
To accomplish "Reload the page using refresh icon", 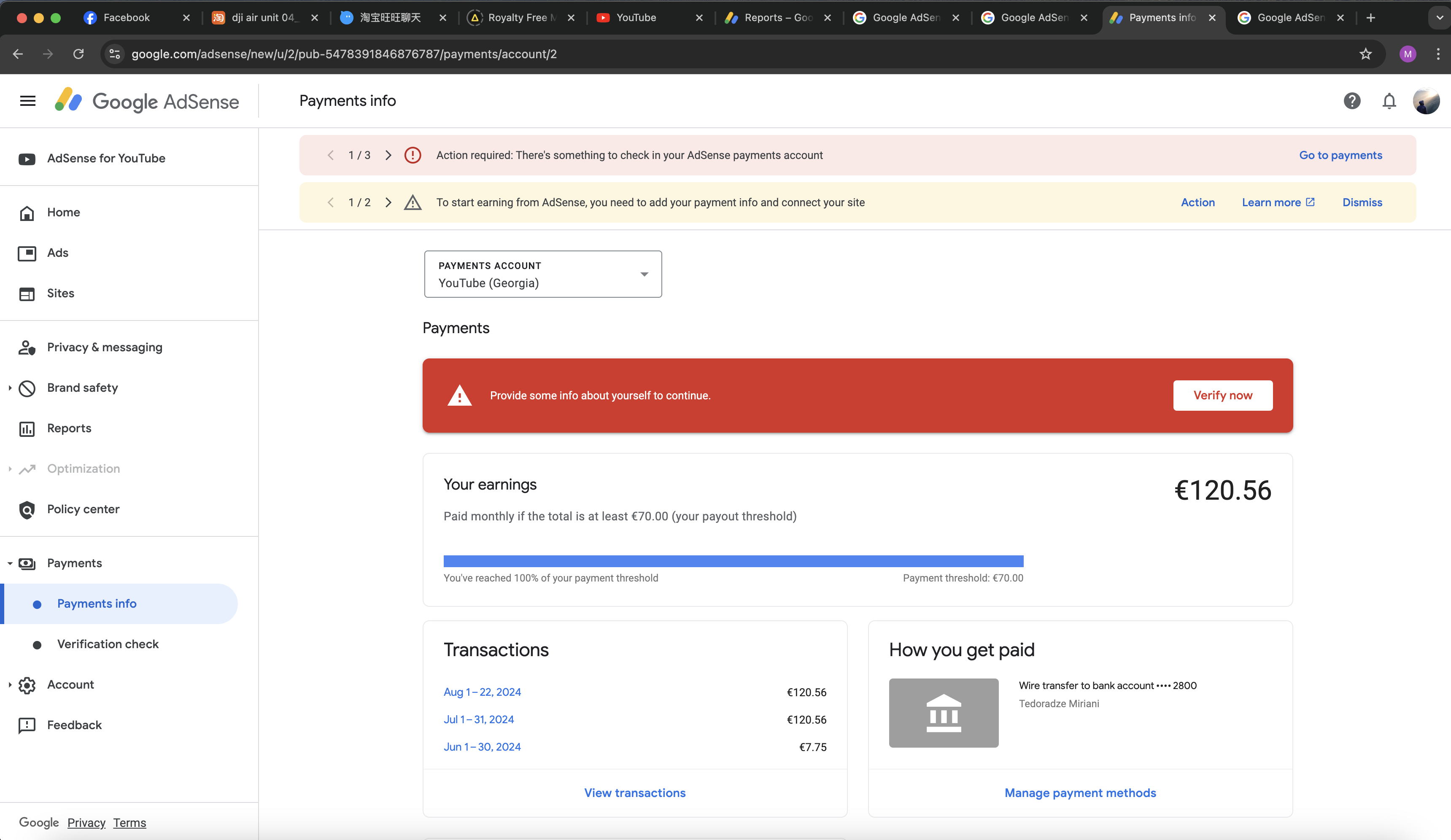I will (78, 54).
